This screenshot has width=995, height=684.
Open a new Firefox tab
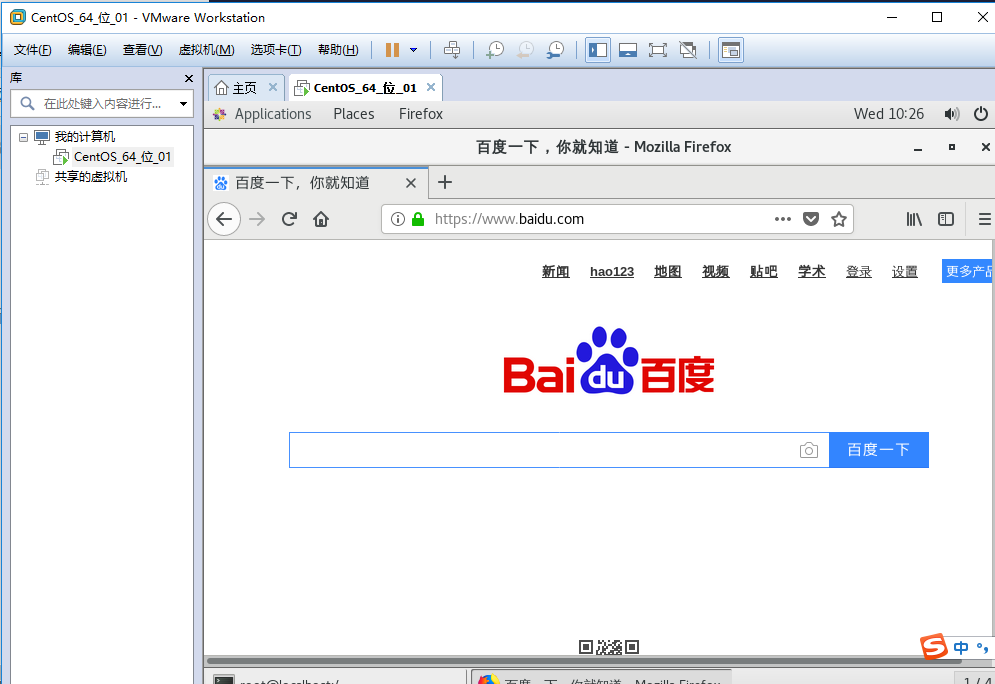click(445, 183)
